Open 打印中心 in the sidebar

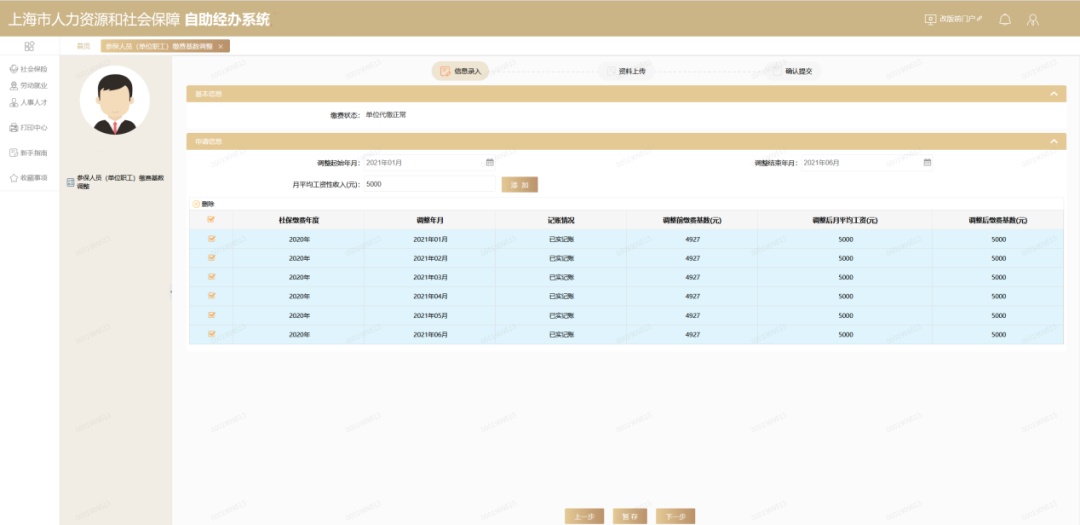point(29,127)
